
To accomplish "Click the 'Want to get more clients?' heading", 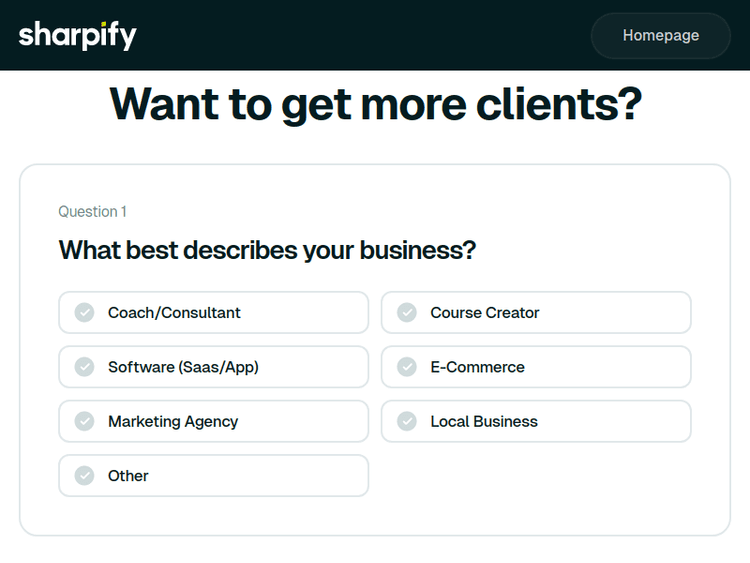I will tap(375, 103).
